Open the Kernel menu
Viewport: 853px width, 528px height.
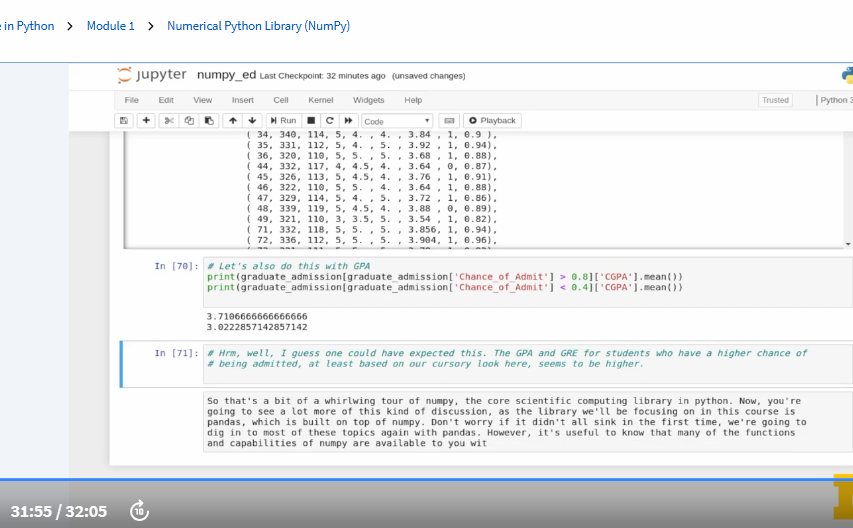point(320,100)
